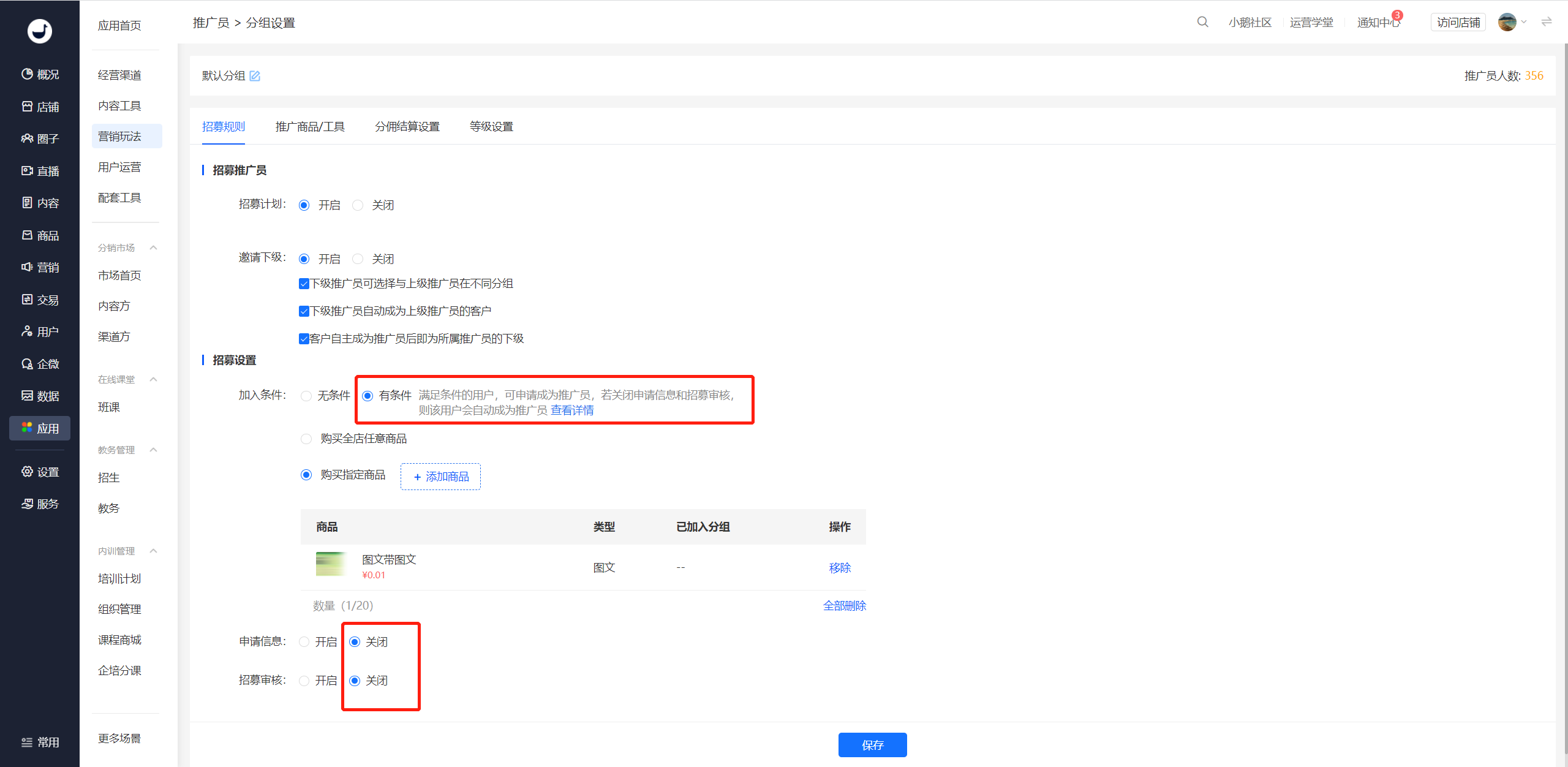Select 购买全店任意商品 radio option

[306, 439]
